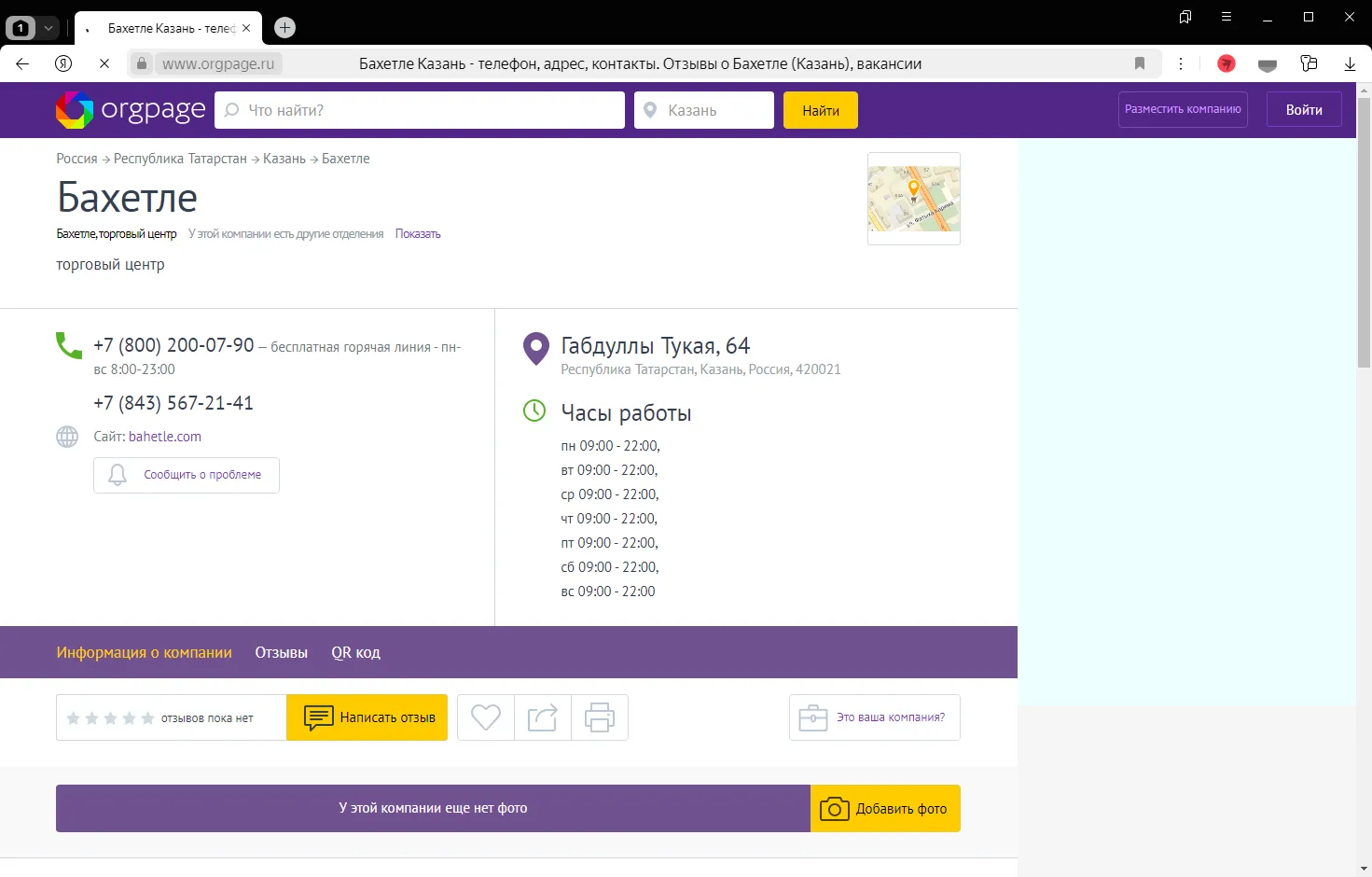This screenshot has width=1372, height=877.
Task: Open browser downloads arrow icon
Action: (1350, 63)
